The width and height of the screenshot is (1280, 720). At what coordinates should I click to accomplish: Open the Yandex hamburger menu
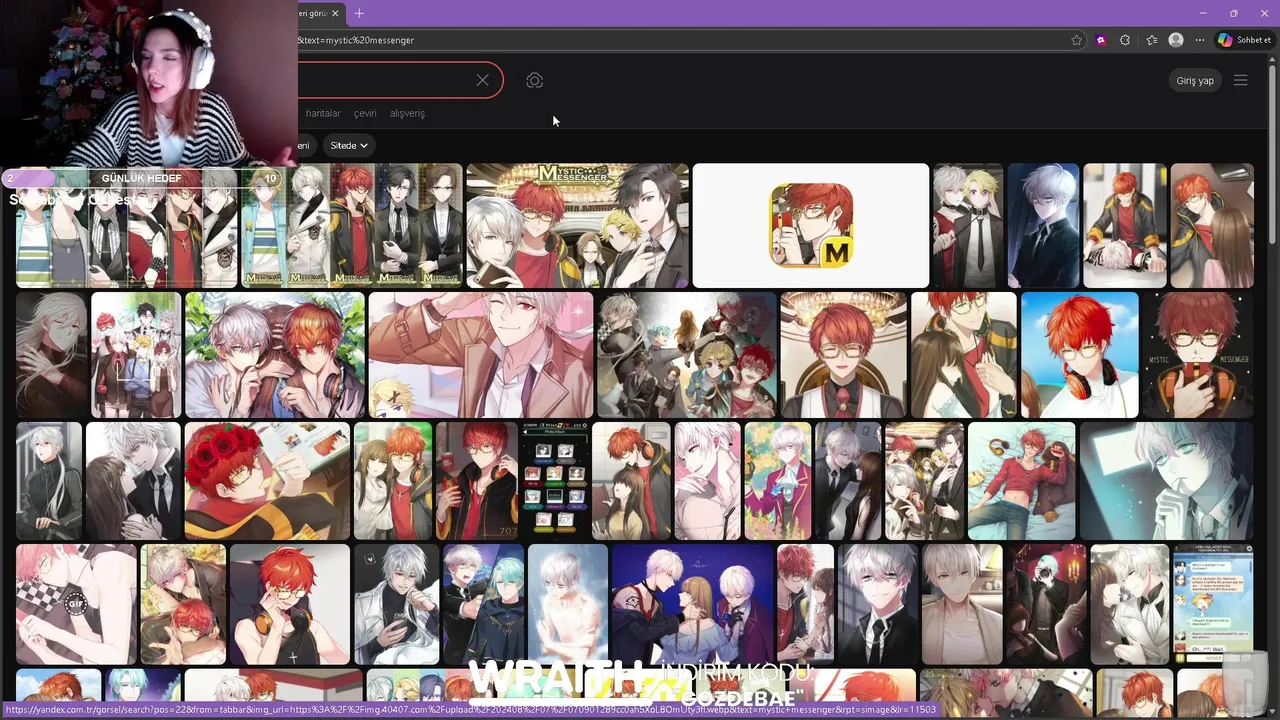pos(1240,80)
